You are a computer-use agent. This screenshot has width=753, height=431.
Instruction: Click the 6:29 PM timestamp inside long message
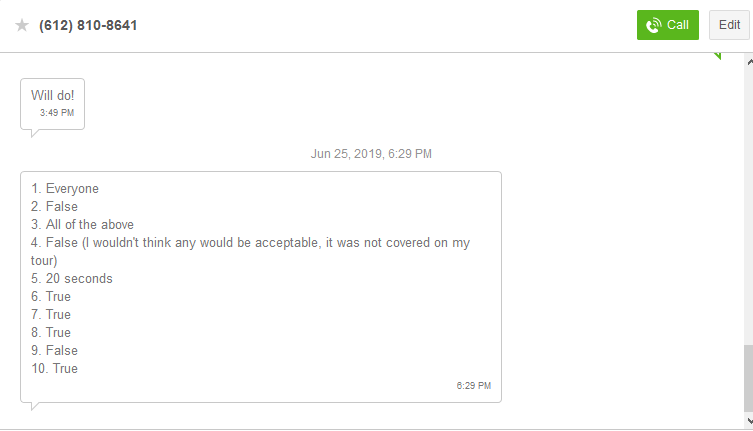(x=473, y=385)
